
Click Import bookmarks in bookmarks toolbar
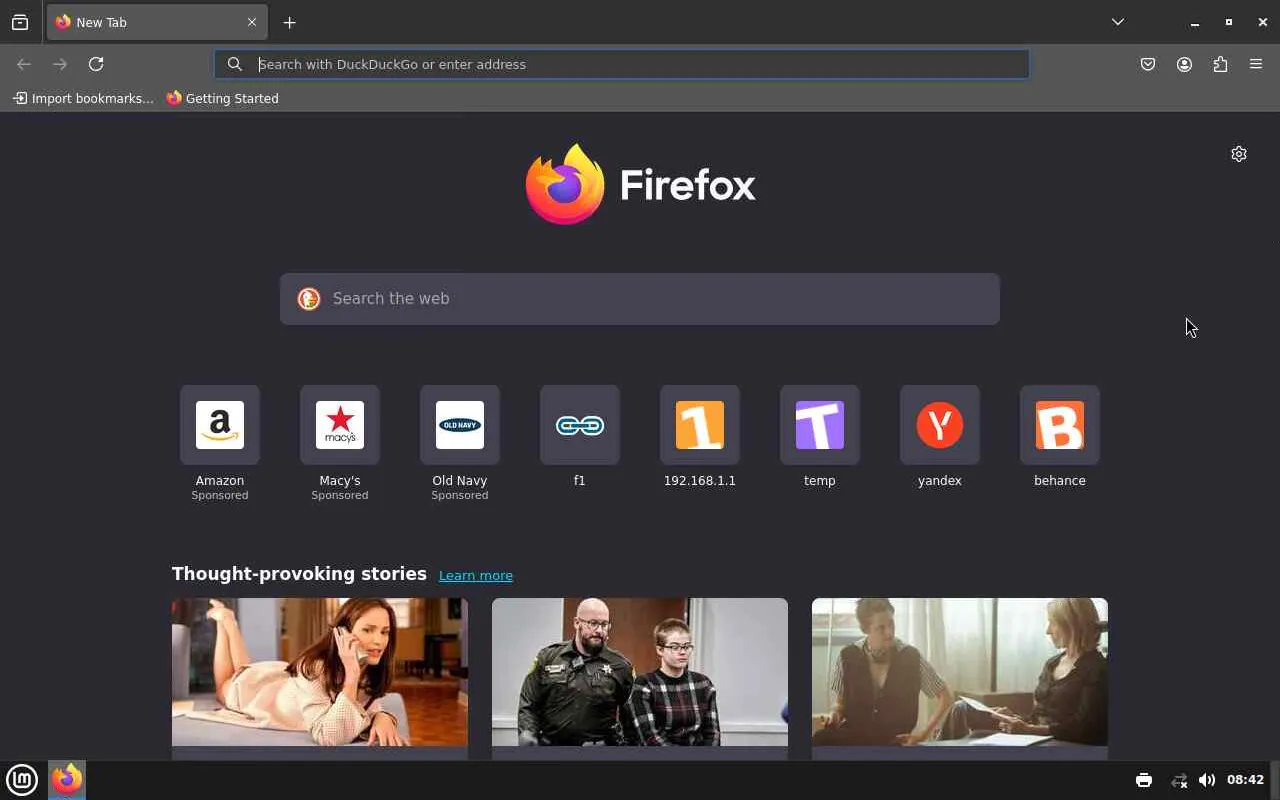tap(83, 98)
